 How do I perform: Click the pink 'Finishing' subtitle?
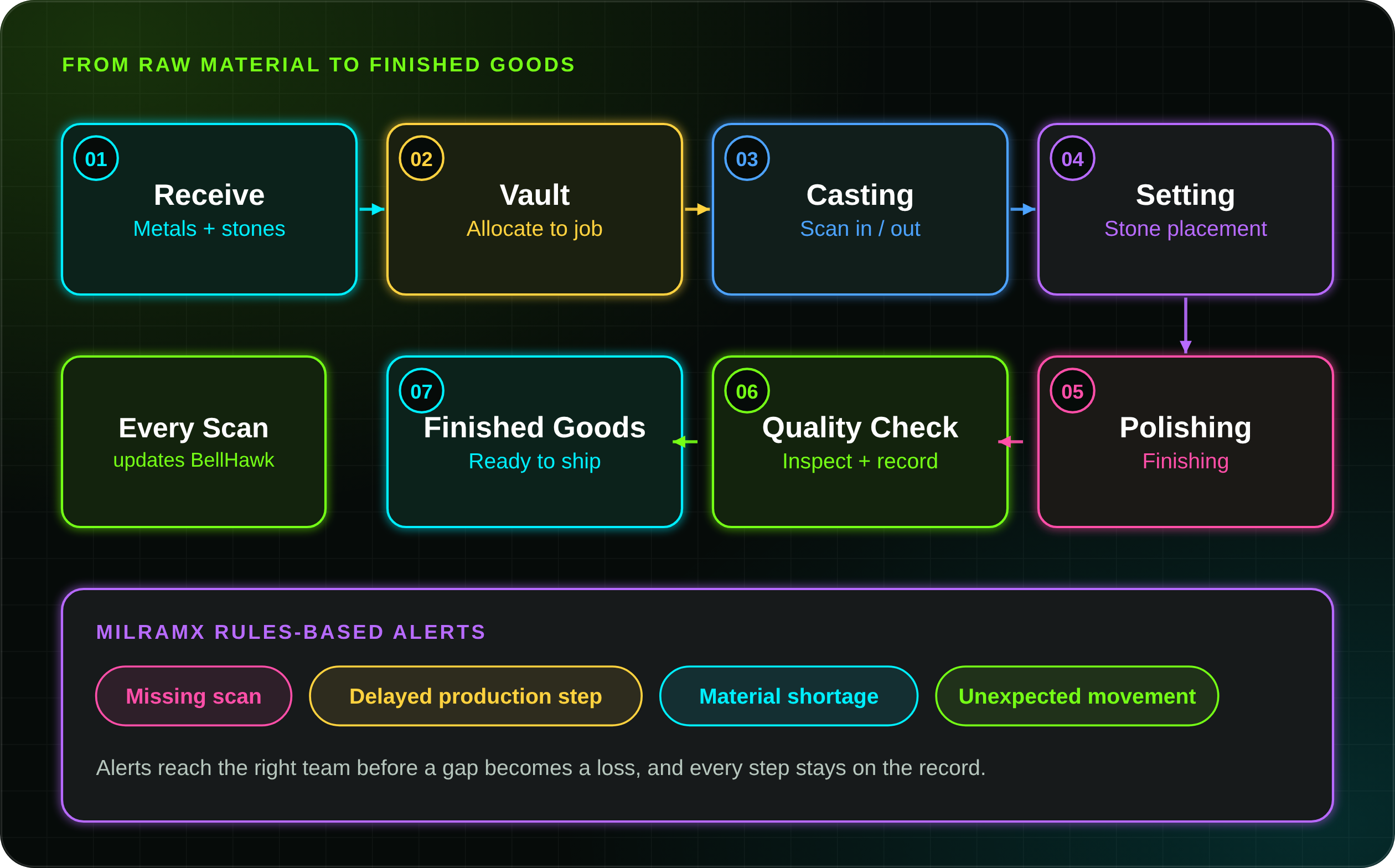click(x=1185, y=462)
